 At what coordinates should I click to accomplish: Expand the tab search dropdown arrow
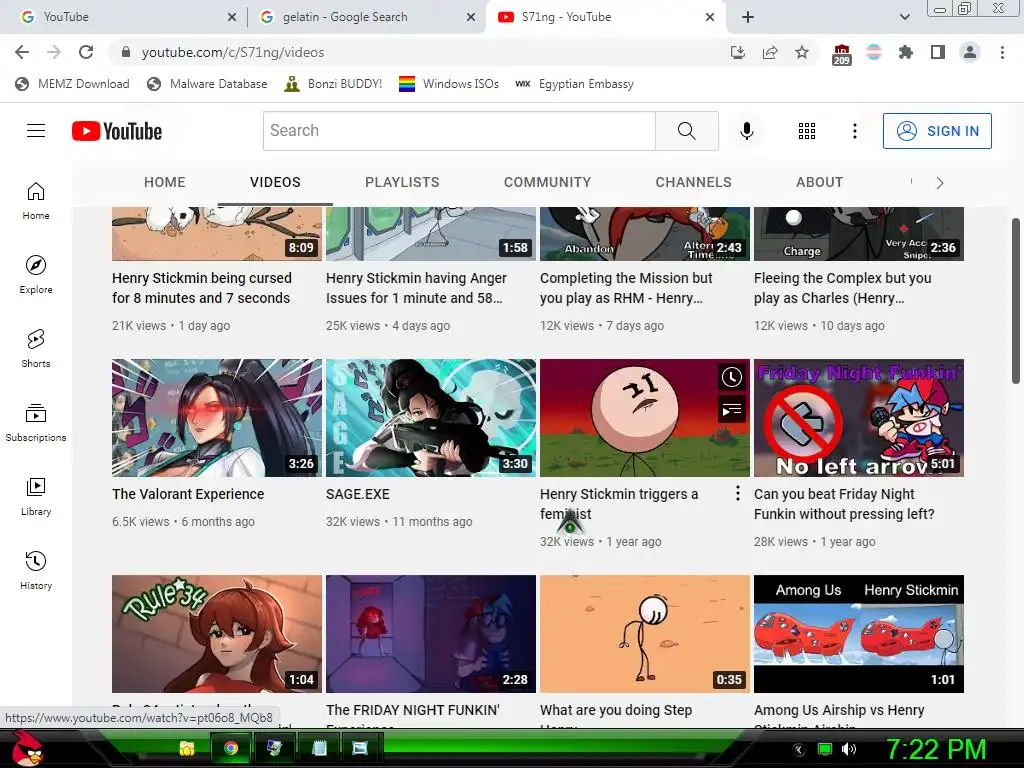(904, 17)
